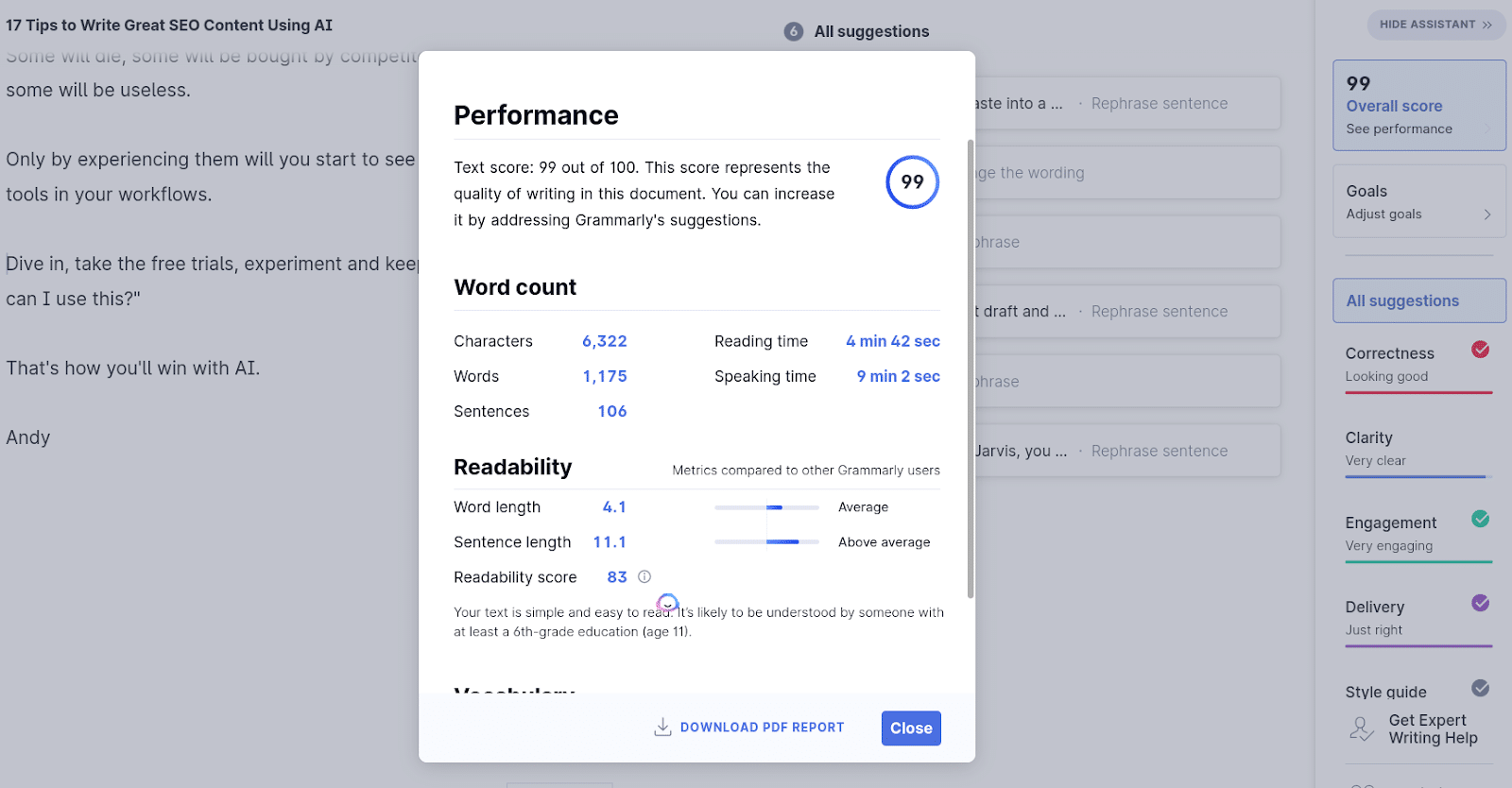Click the circular 99 score ring
The width and height of the screenshot is (1512, 788).
coord(911,181)
